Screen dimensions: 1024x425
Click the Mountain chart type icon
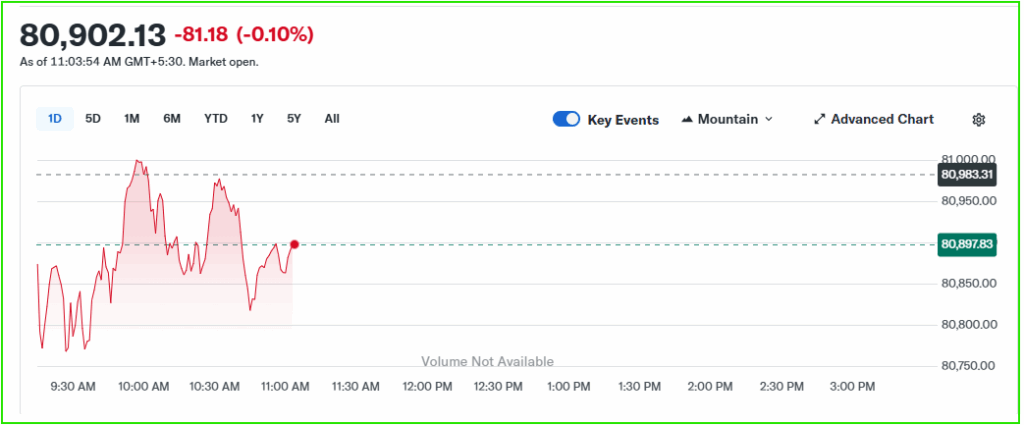(x=687, y=119)
